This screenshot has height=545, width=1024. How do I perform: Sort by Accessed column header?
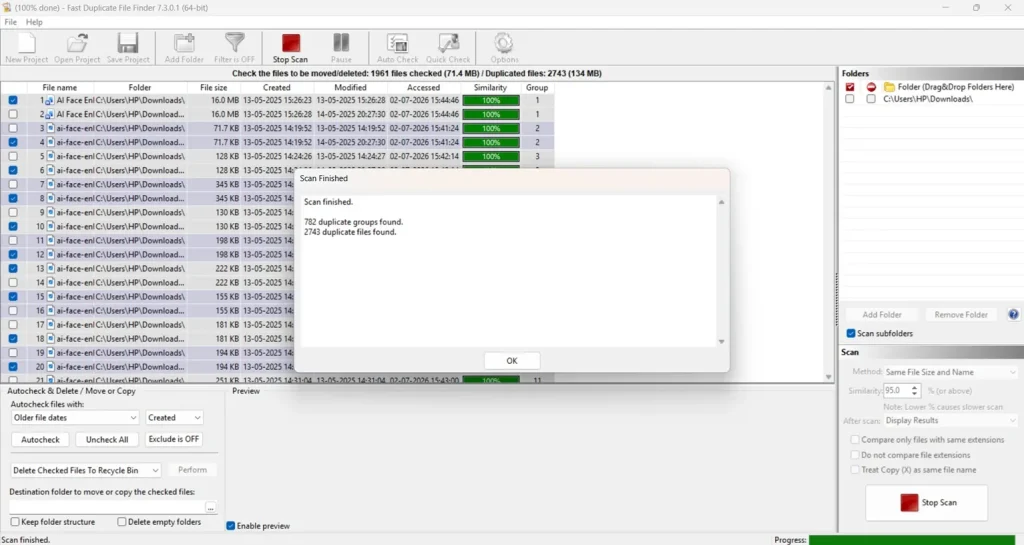(x=423, y=87)
